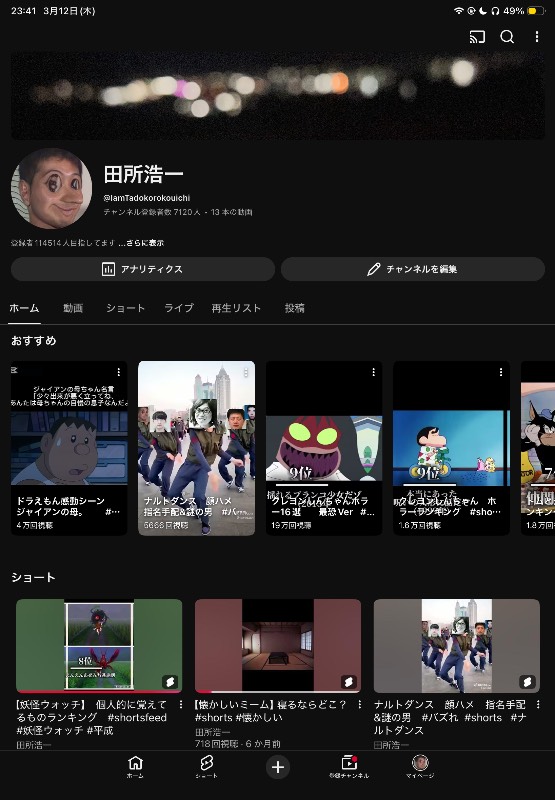Tap the plus create button

(x=278, y=767)
